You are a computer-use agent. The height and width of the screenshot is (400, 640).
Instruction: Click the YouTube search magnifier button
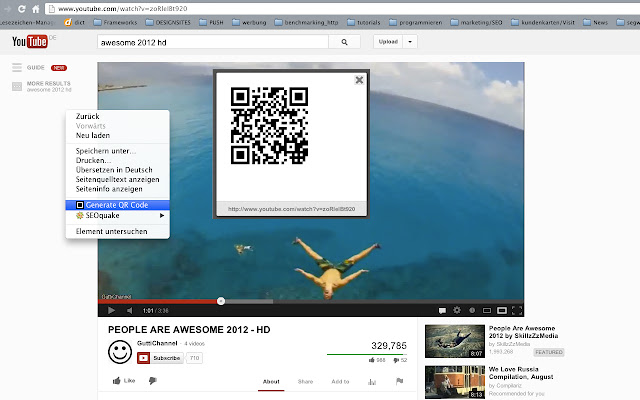345,42
